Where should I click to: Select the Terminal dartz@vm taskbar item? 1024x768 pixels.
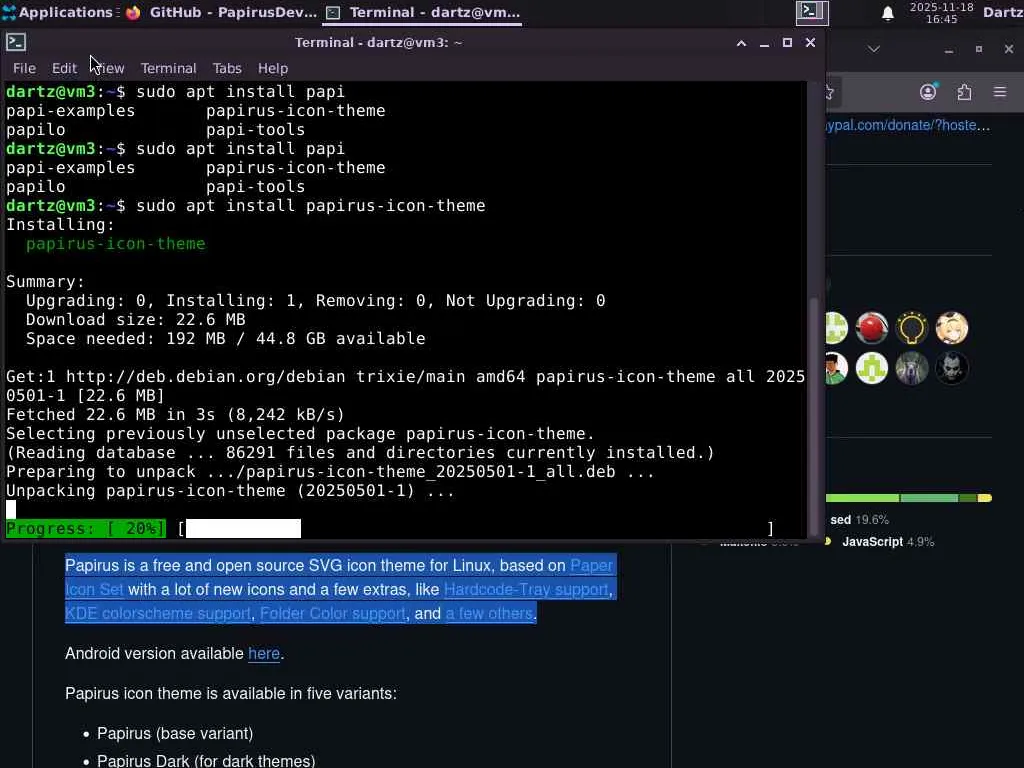point(423,12)
